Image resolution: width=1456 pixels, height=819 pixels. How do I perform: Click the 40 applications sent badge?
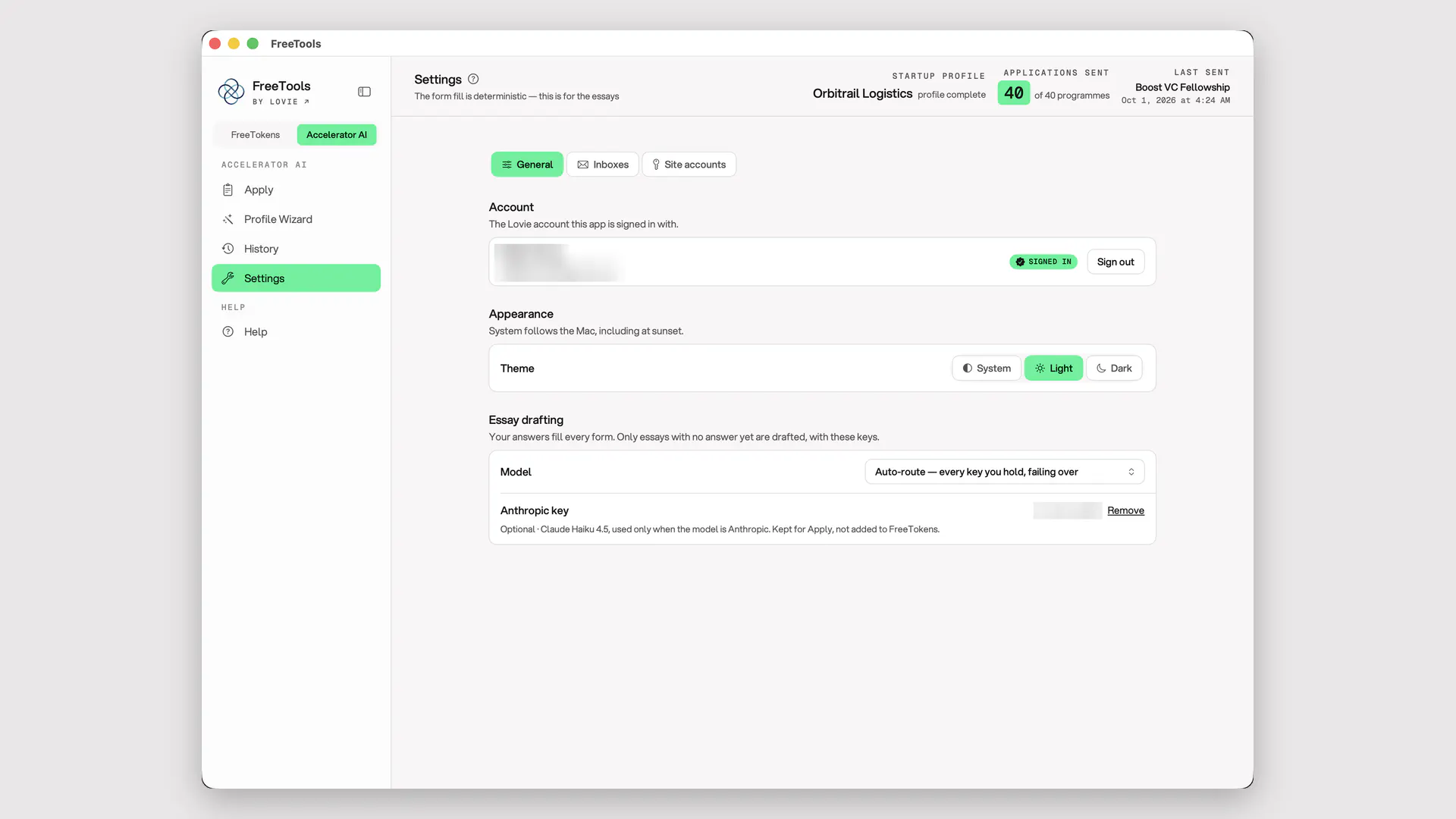click(1013, 93)
